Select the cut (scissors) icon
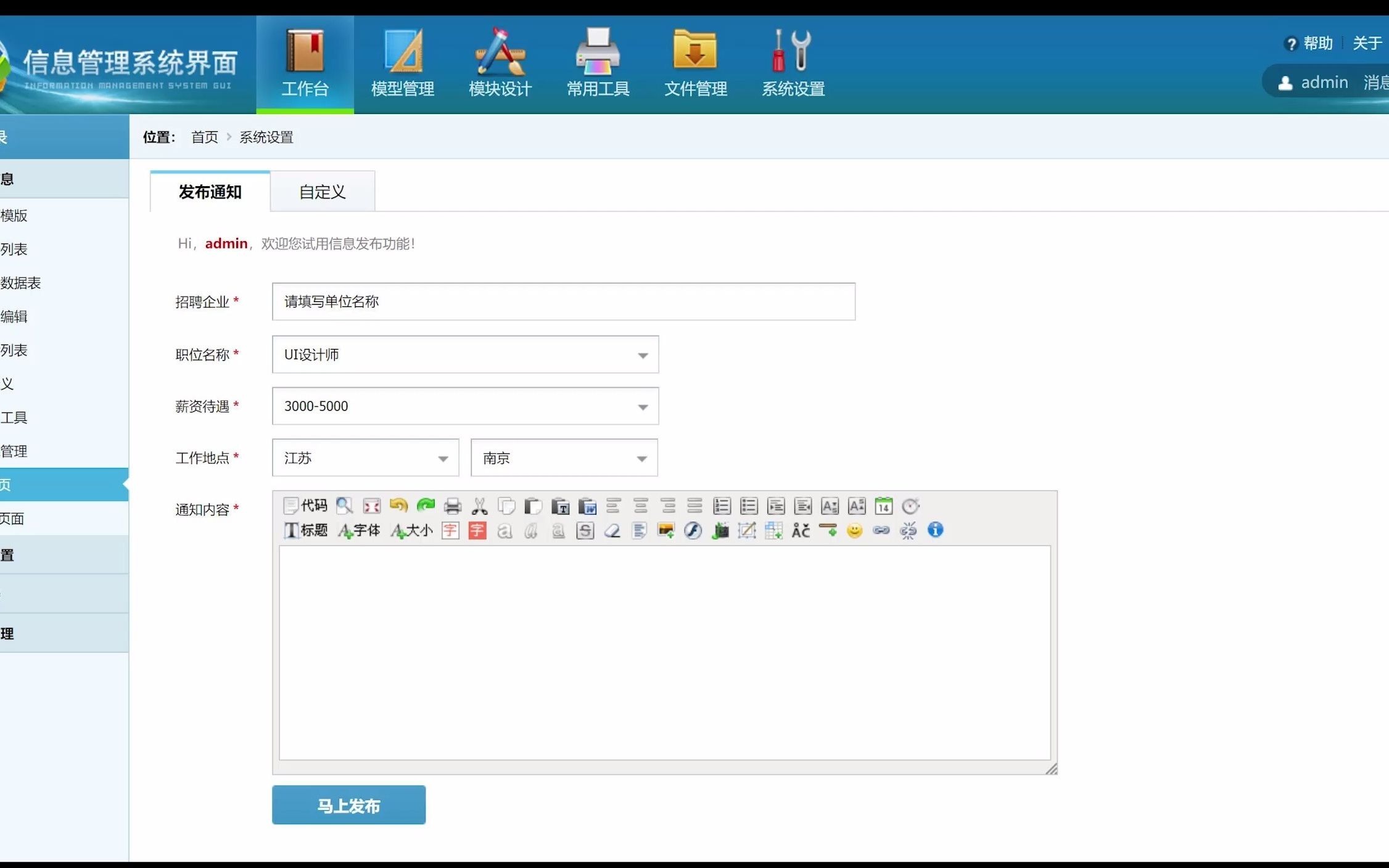The image size is (1389, 868). point(479,506)
